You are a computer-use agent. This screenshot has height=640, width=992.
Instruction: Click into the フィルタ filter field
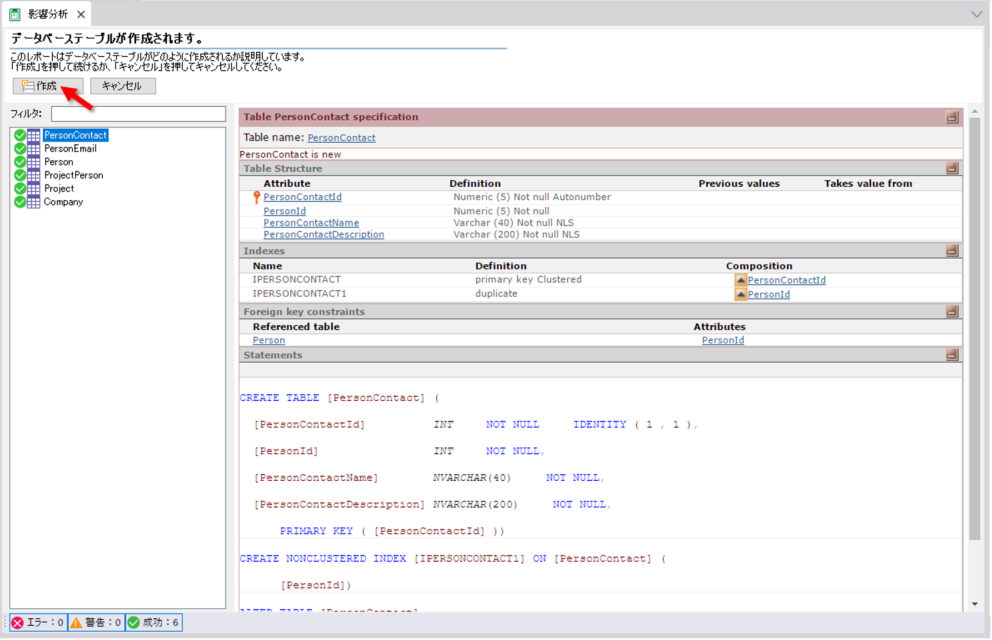click(139, 114)
